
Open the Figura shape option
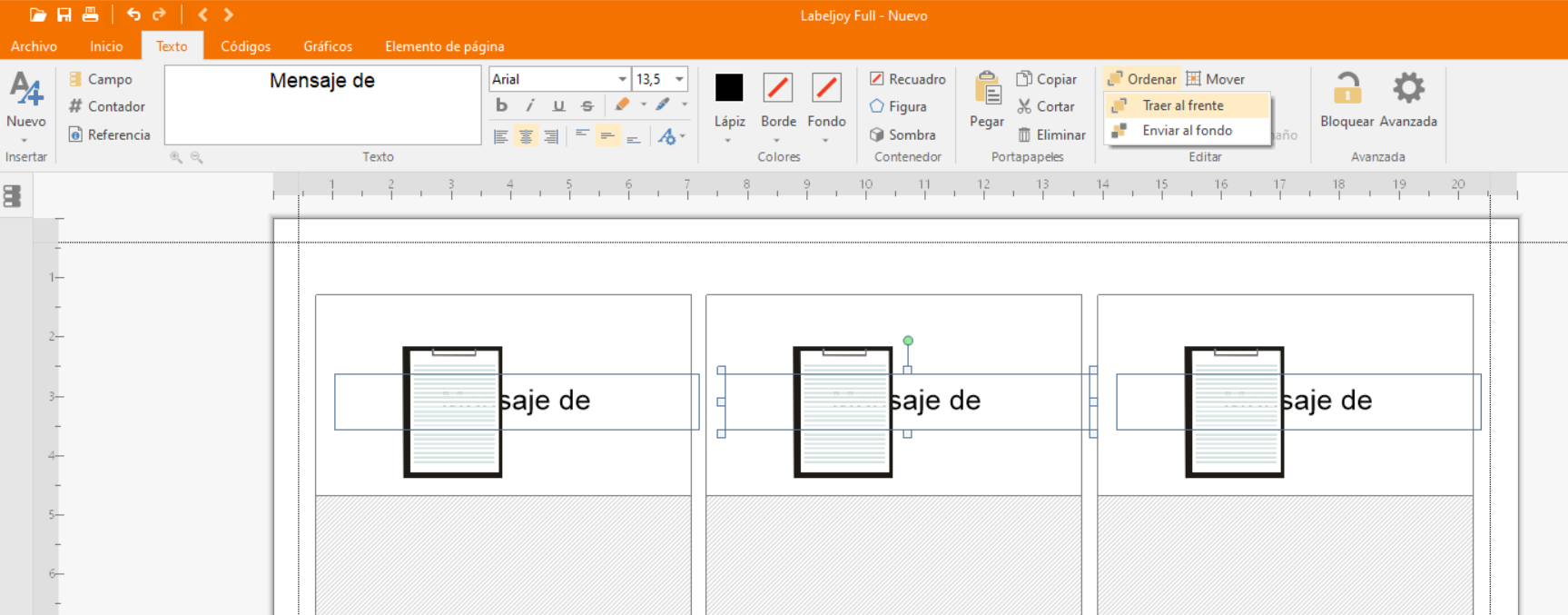click(x=898, y=106)
